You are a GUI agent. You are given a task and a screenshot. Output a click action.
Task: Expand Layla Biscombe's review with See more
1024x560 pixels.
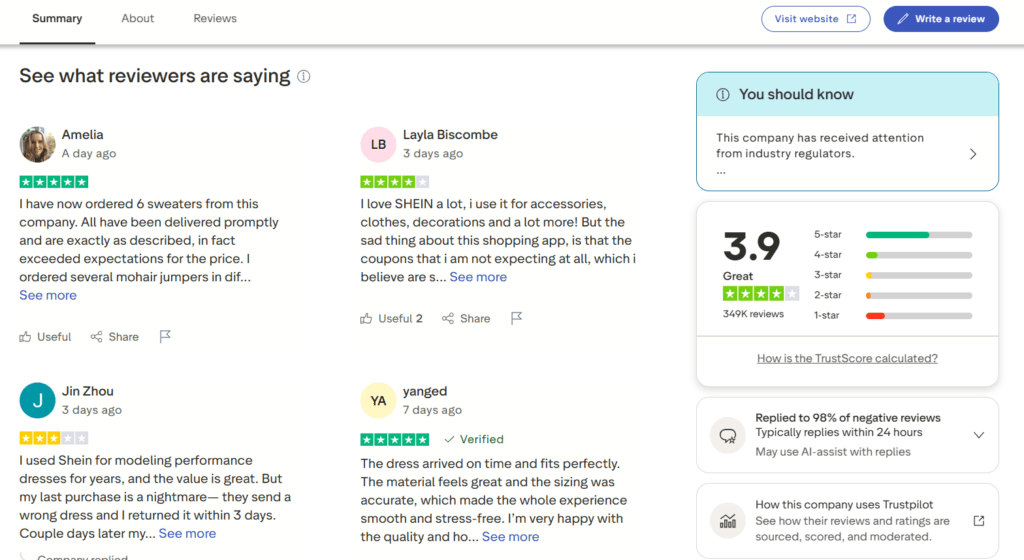click(x=478, y=277)
